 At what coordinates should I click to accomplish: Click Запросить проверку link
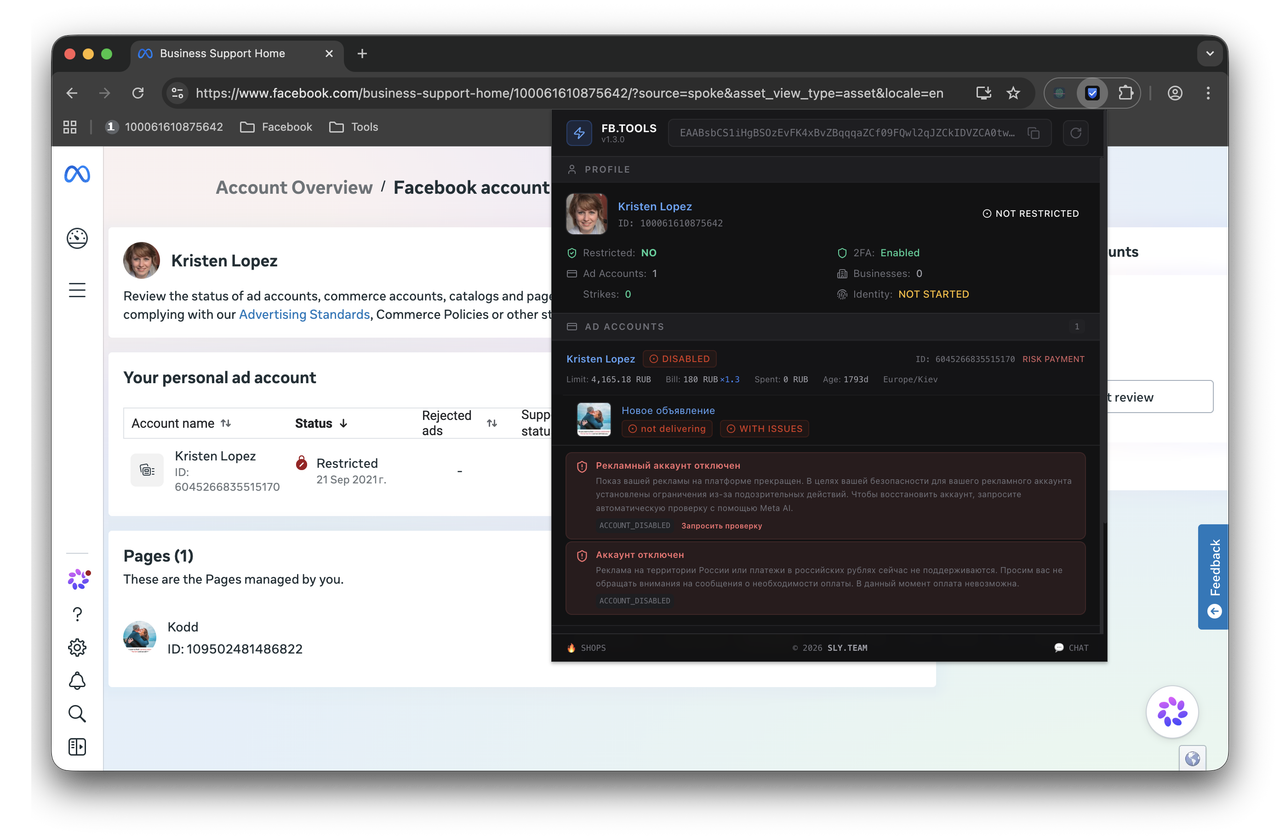pos(722,526)
